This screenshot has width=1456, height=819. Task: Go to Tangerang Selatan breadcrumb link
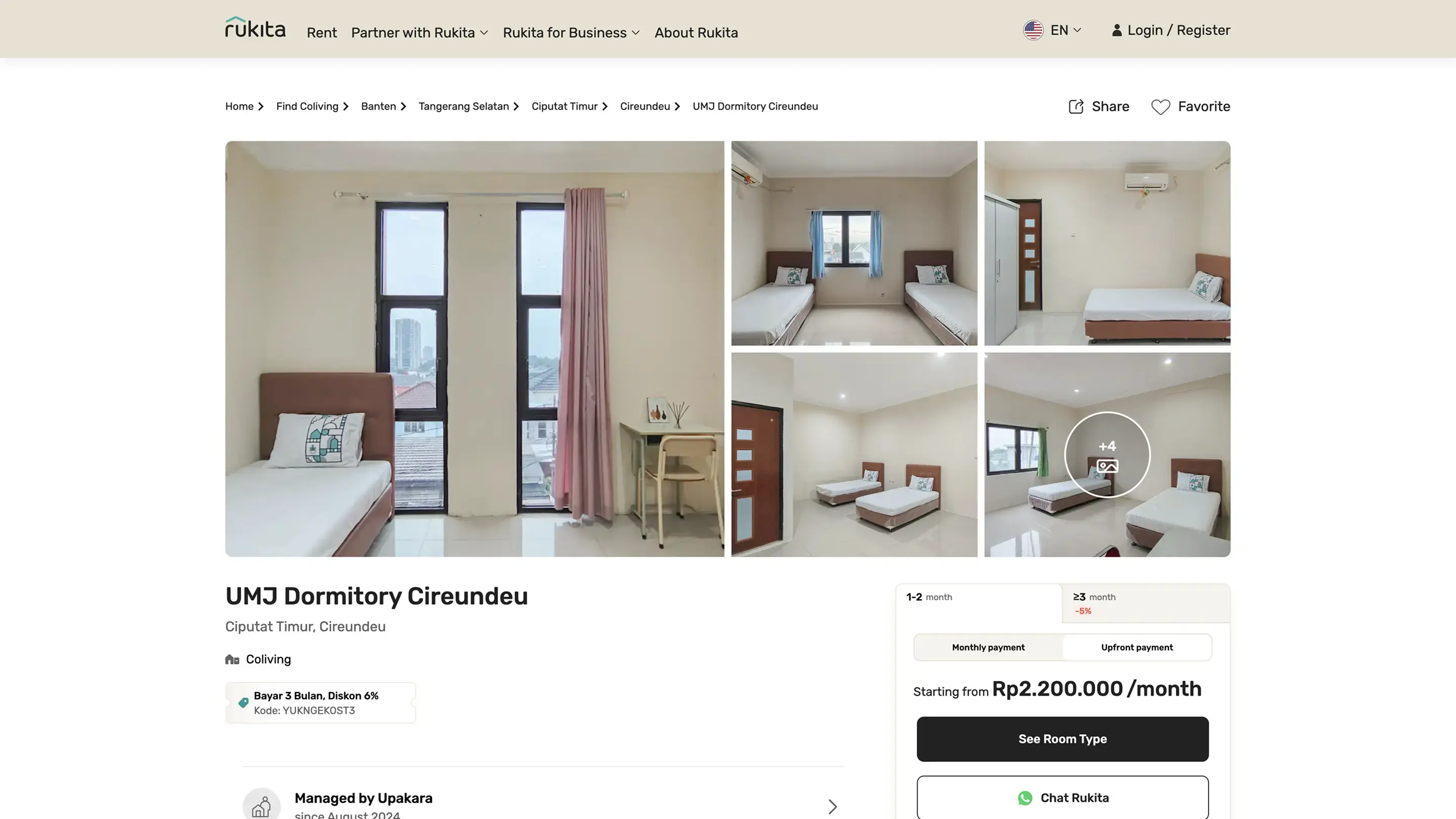point(464,106)
